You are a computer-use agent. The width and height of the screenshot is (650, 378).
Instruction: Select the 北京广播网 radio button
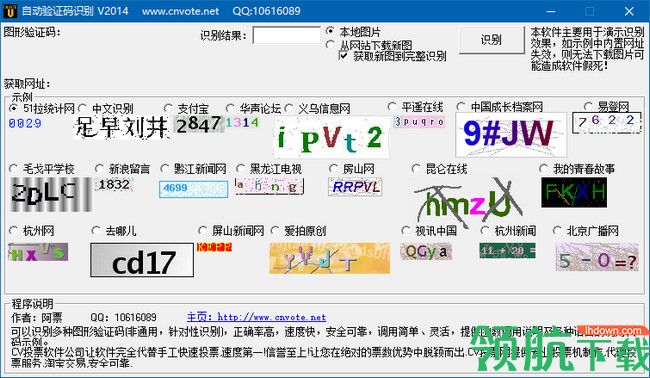point(557,230)
